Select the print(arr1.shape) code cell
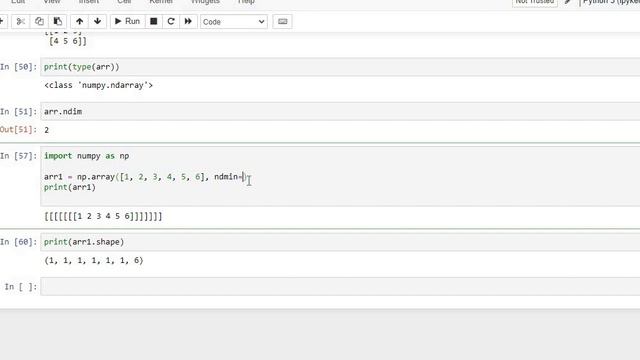Screen dimensions: 640x360 coord(340,242)
